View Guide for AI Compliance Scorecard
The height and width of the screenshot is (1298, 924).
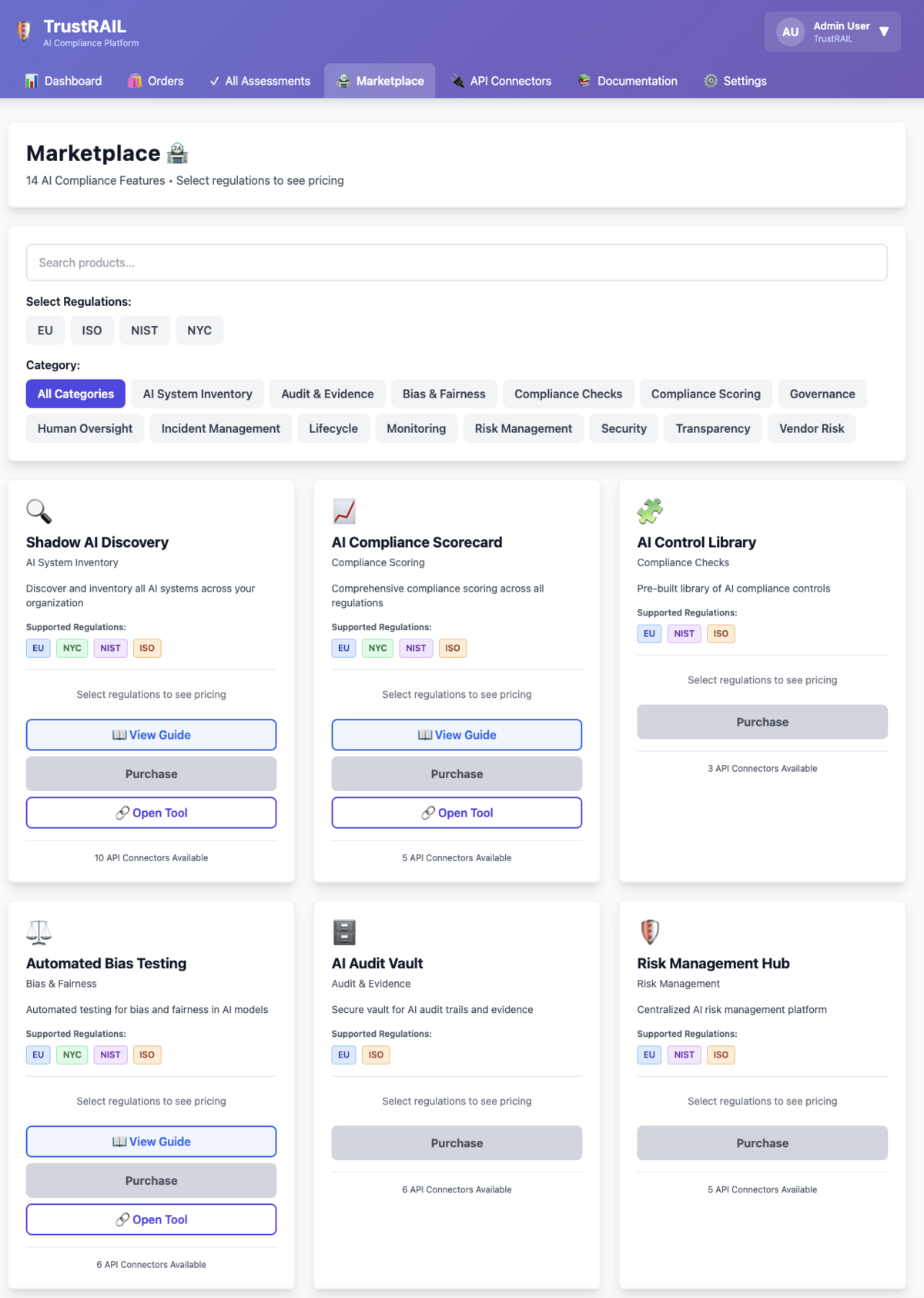coord(457,735)
